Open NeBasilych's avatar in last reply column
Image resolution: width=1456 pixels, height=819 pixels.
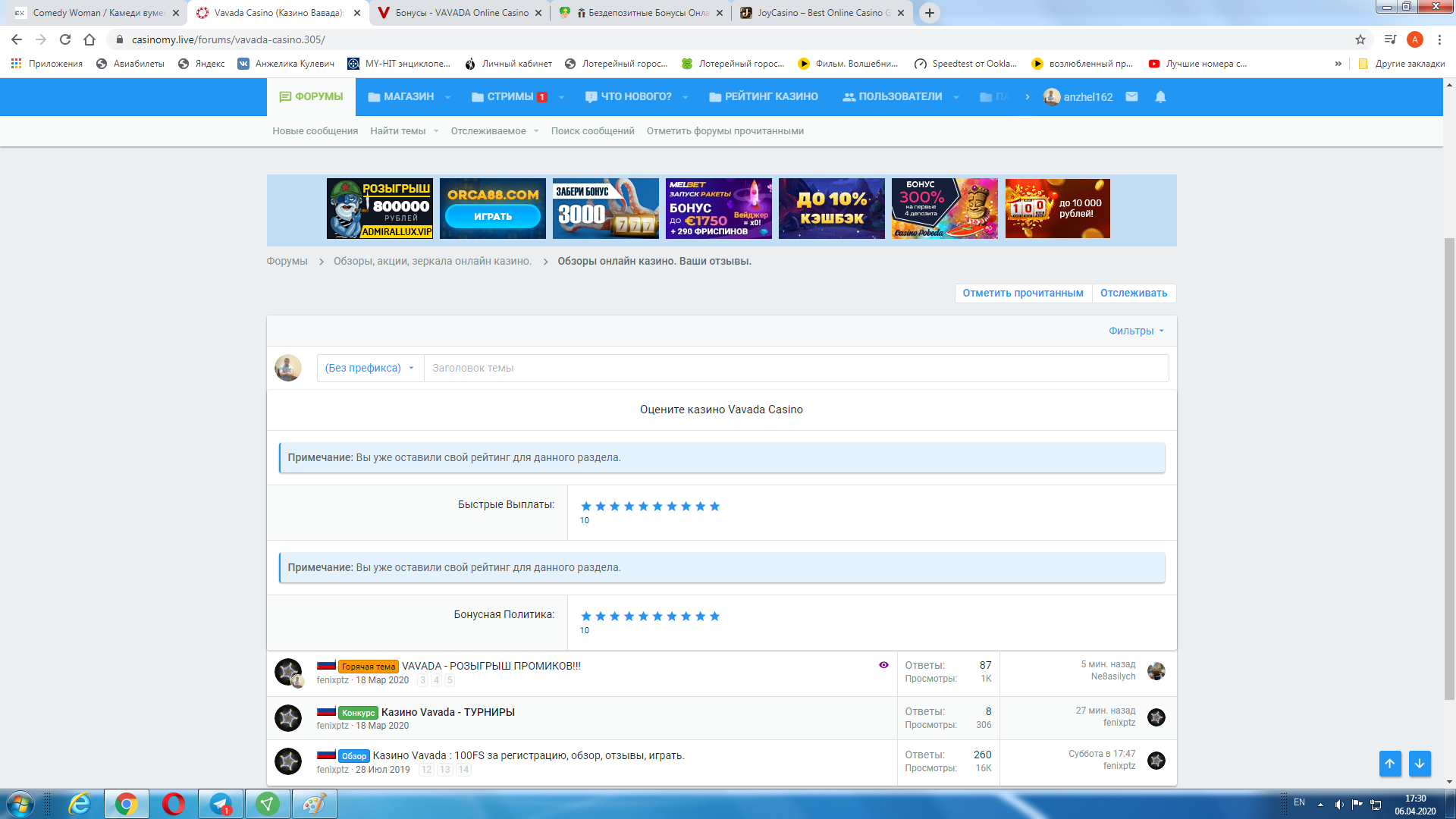coord(1156,671)
